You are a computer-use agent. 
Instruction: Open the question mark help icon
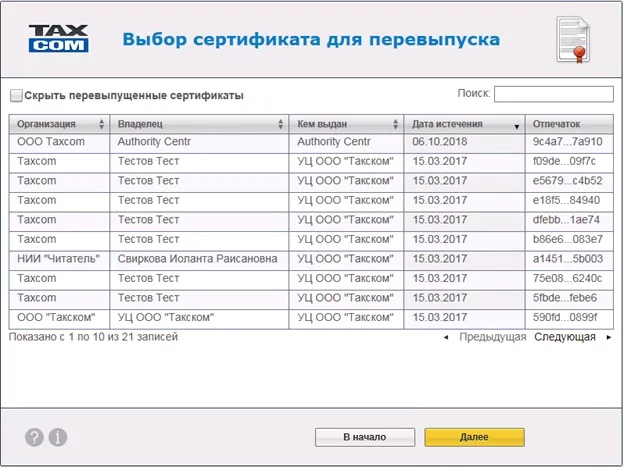(34, 437)
